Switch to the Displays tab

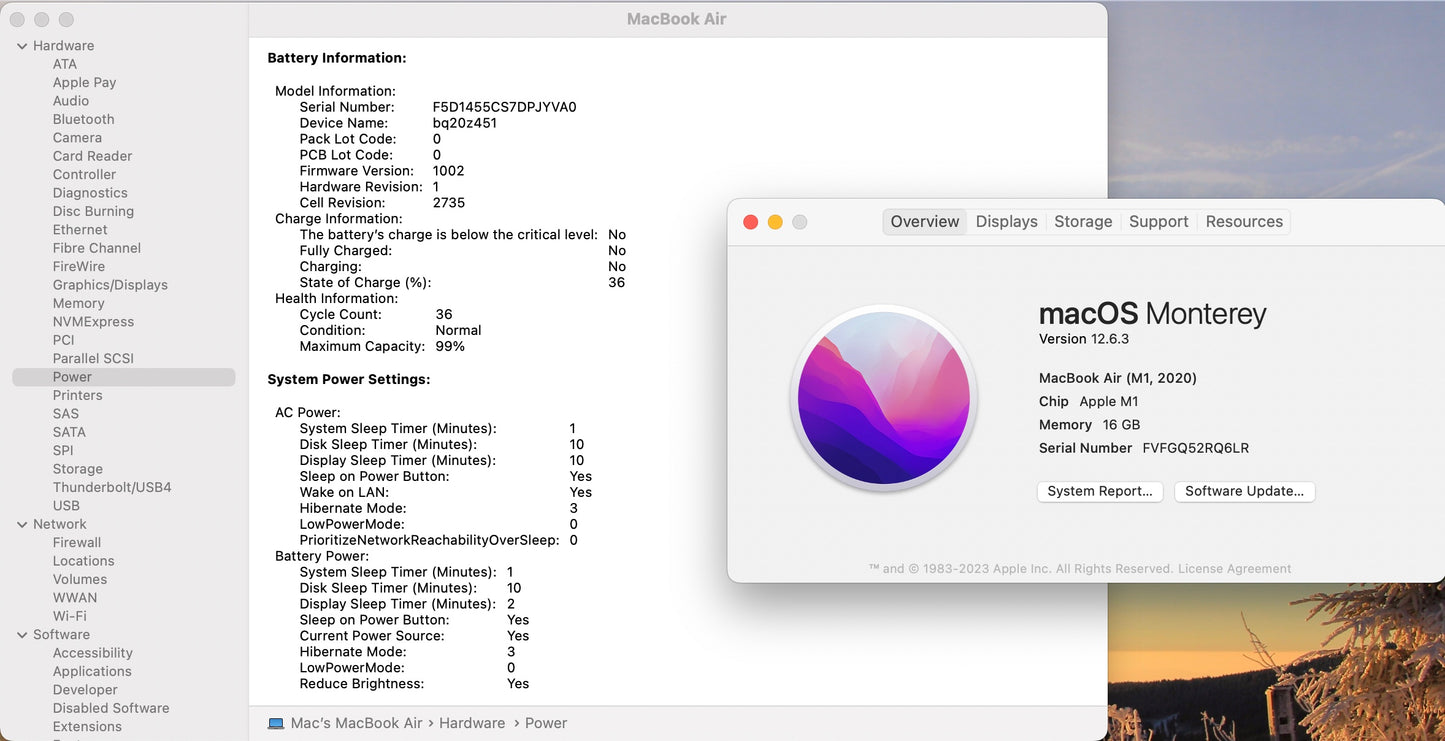(x=1006, y=222)
